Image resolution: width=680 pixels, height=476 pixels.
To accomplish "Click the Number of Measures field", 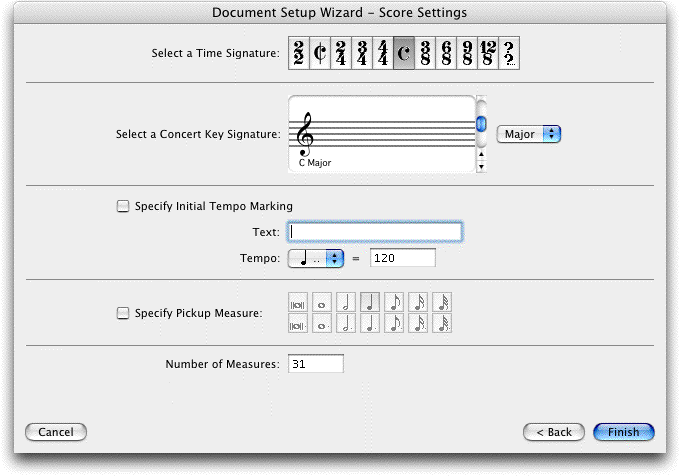I will coord(316,364).
